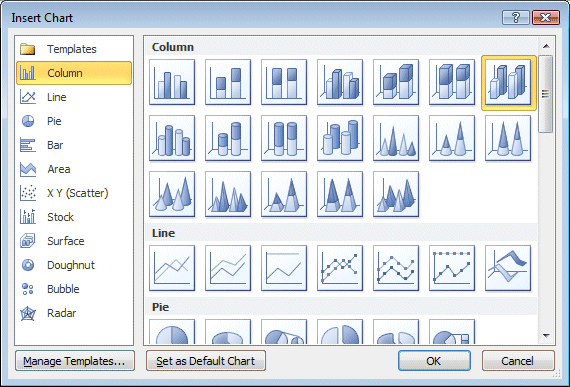Choose the Stacked Cylinder chart
570x387 pixels.
(x=228, y=138)
